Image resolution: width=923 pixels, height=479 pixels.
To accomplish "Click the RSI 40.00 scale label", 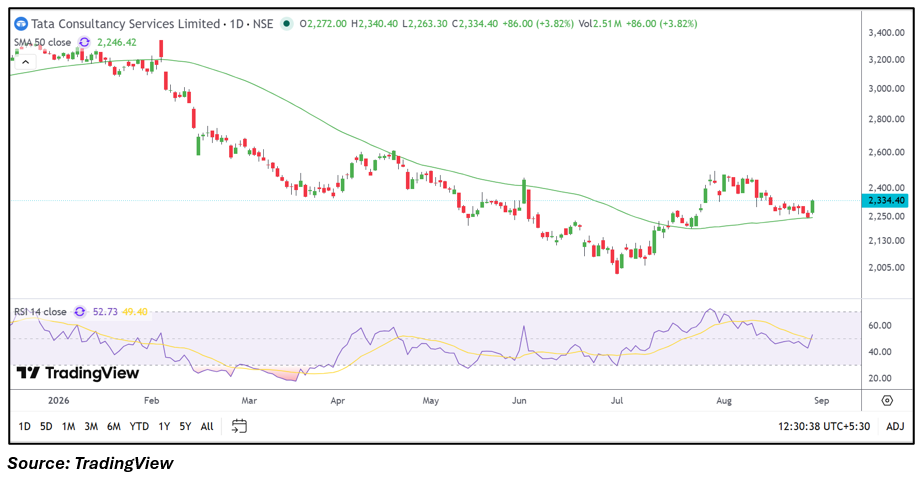I will point(880,352).
